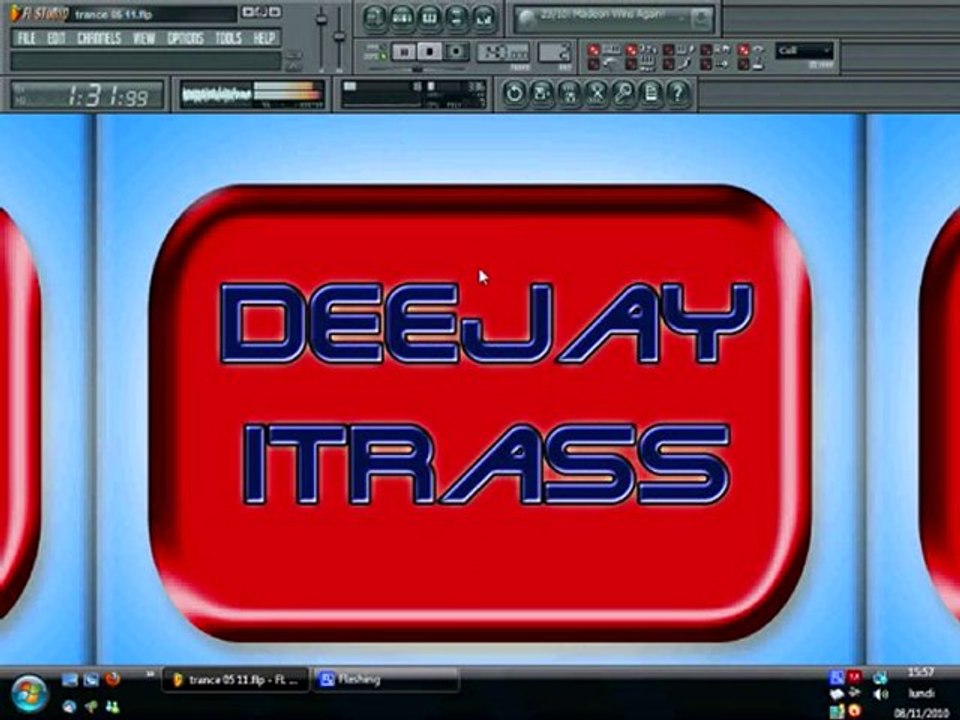Click the question mark help icon
Screen dimensions: 960x720
(678, 94)
